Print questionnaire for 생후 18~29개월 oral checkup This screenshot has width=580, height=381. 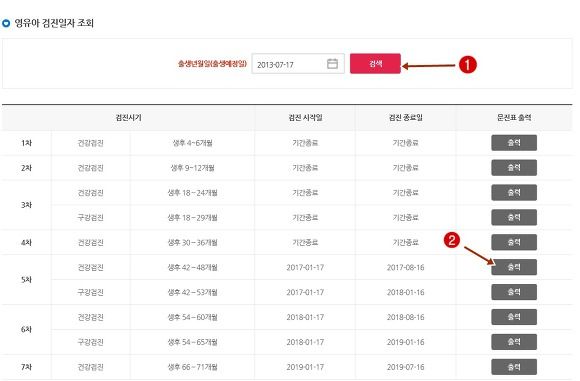514,218
